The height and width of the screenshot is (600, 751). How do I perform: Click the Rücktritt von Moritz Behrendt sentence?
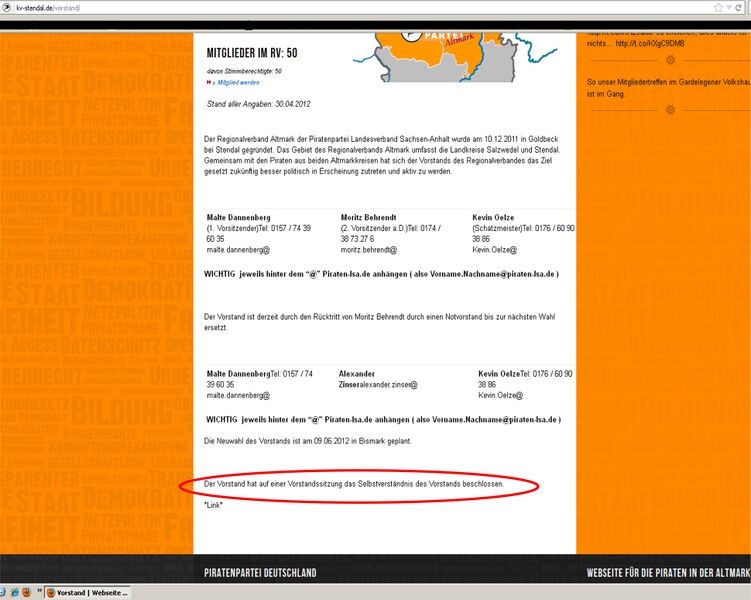click(379, 322)
